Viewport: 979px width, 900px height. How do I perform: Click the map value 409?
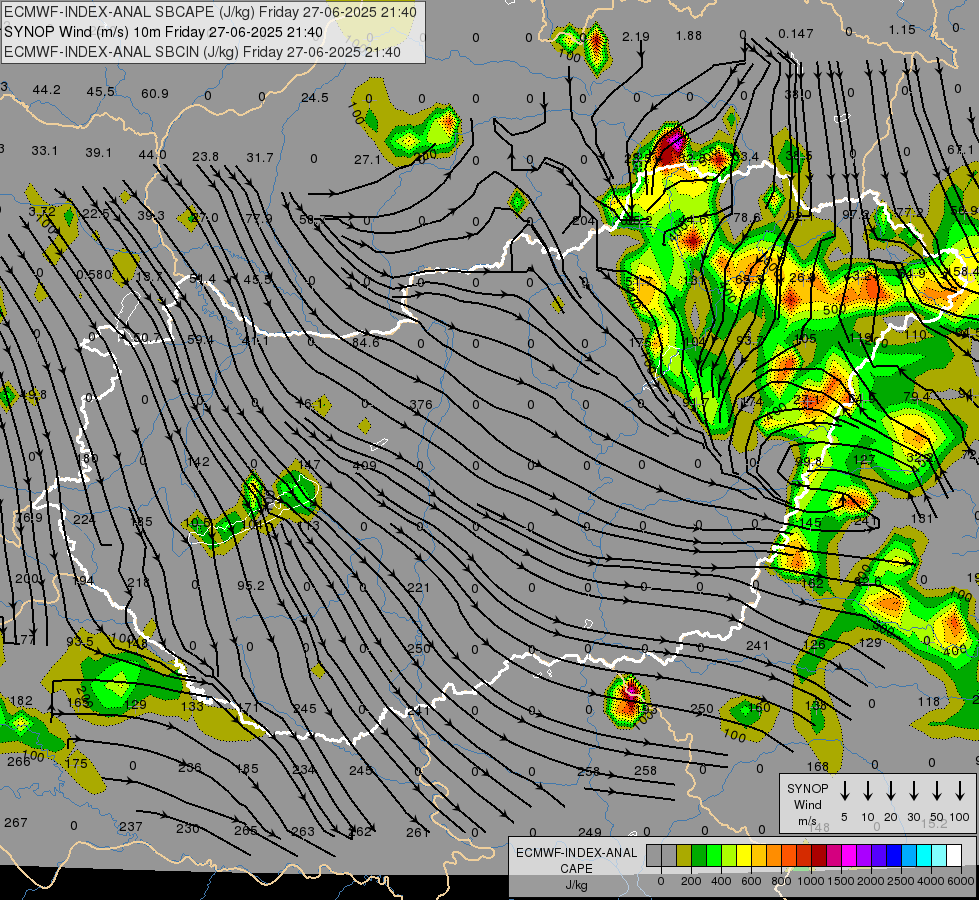coord(365,465)
